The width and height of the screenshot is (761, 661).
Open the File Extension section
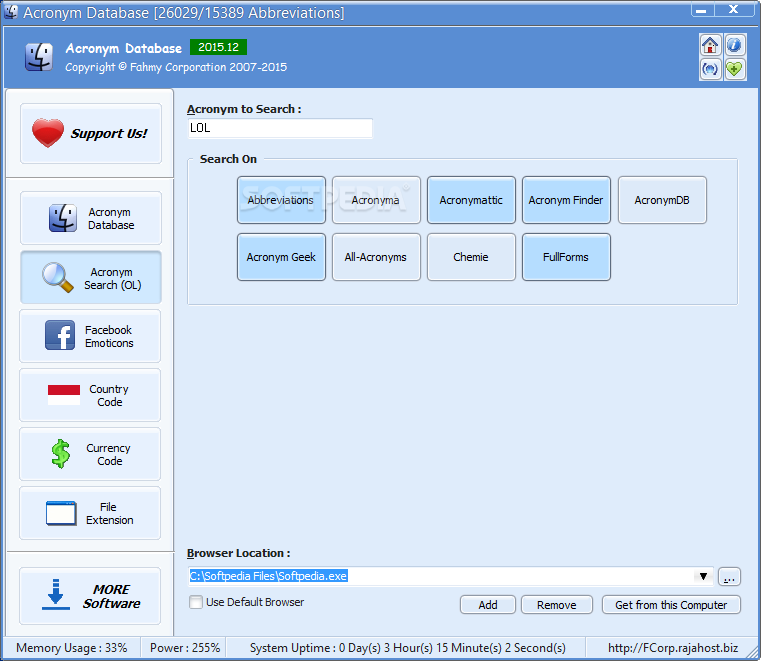[x=90, y=513]
